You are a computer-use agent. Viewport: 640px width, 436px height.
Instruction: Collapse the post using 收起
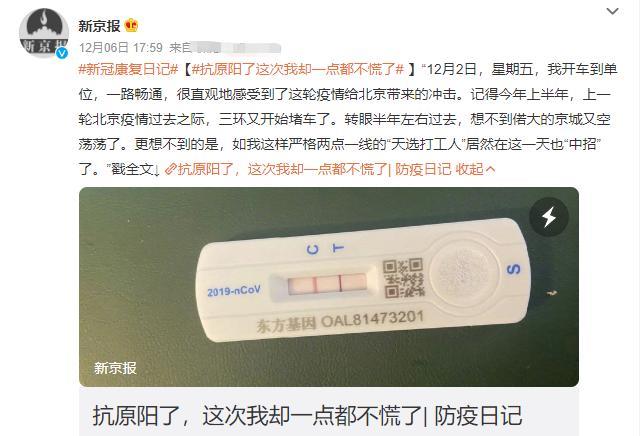[x=469, y=169]
